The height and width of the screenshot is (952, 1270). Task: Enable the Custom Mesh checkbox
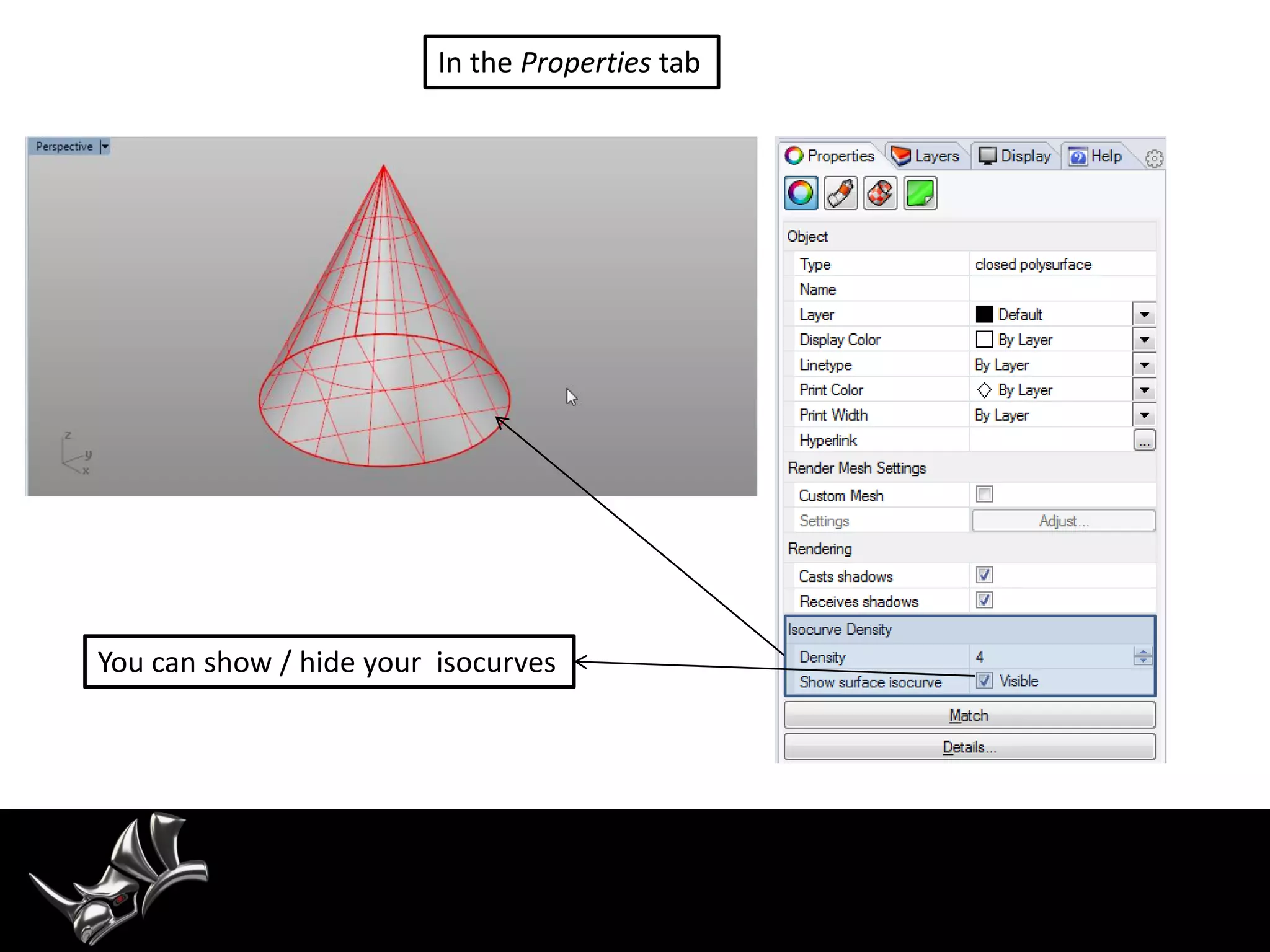click(x=984, y=495)
